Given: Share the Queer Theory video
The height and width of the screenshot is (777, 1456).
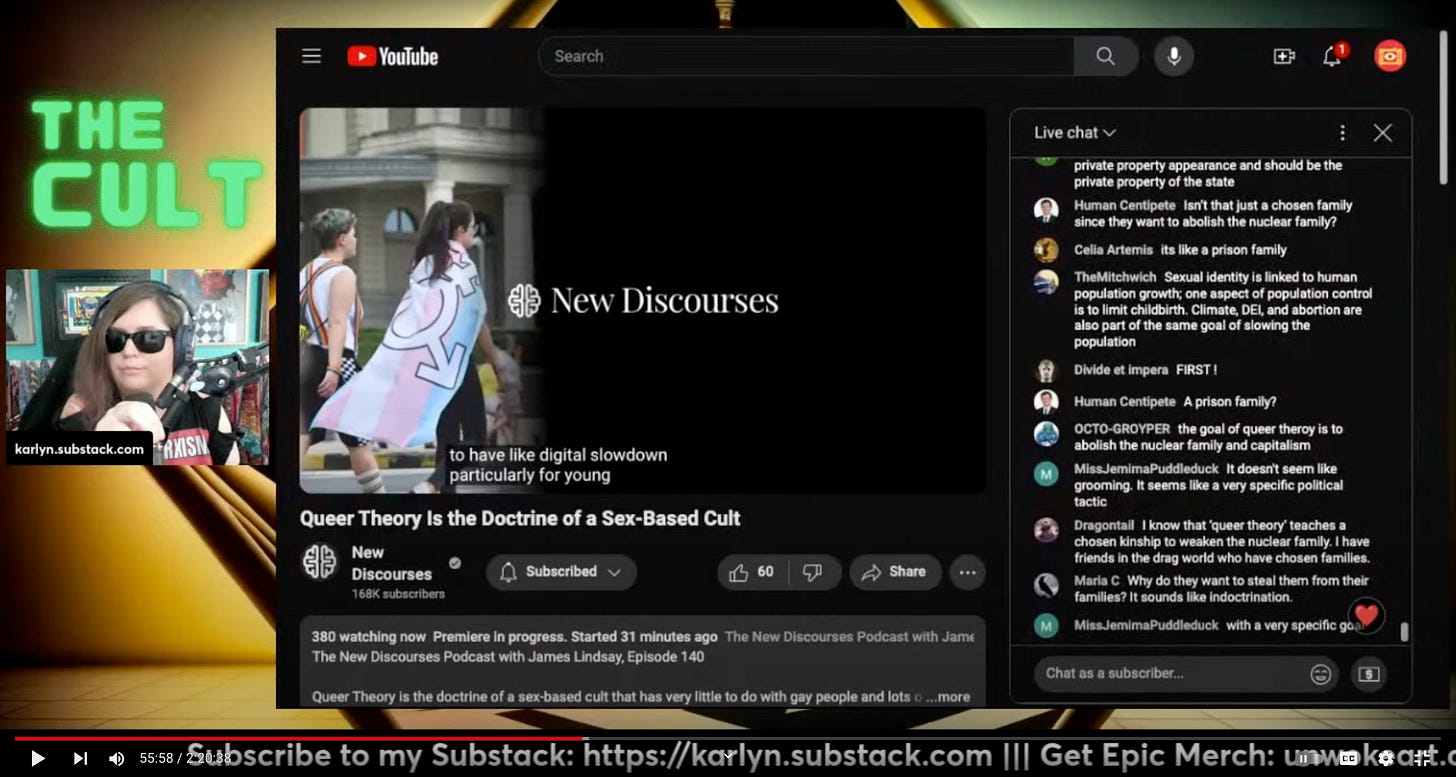Looking at the screenshot, I should pos(895,572).
